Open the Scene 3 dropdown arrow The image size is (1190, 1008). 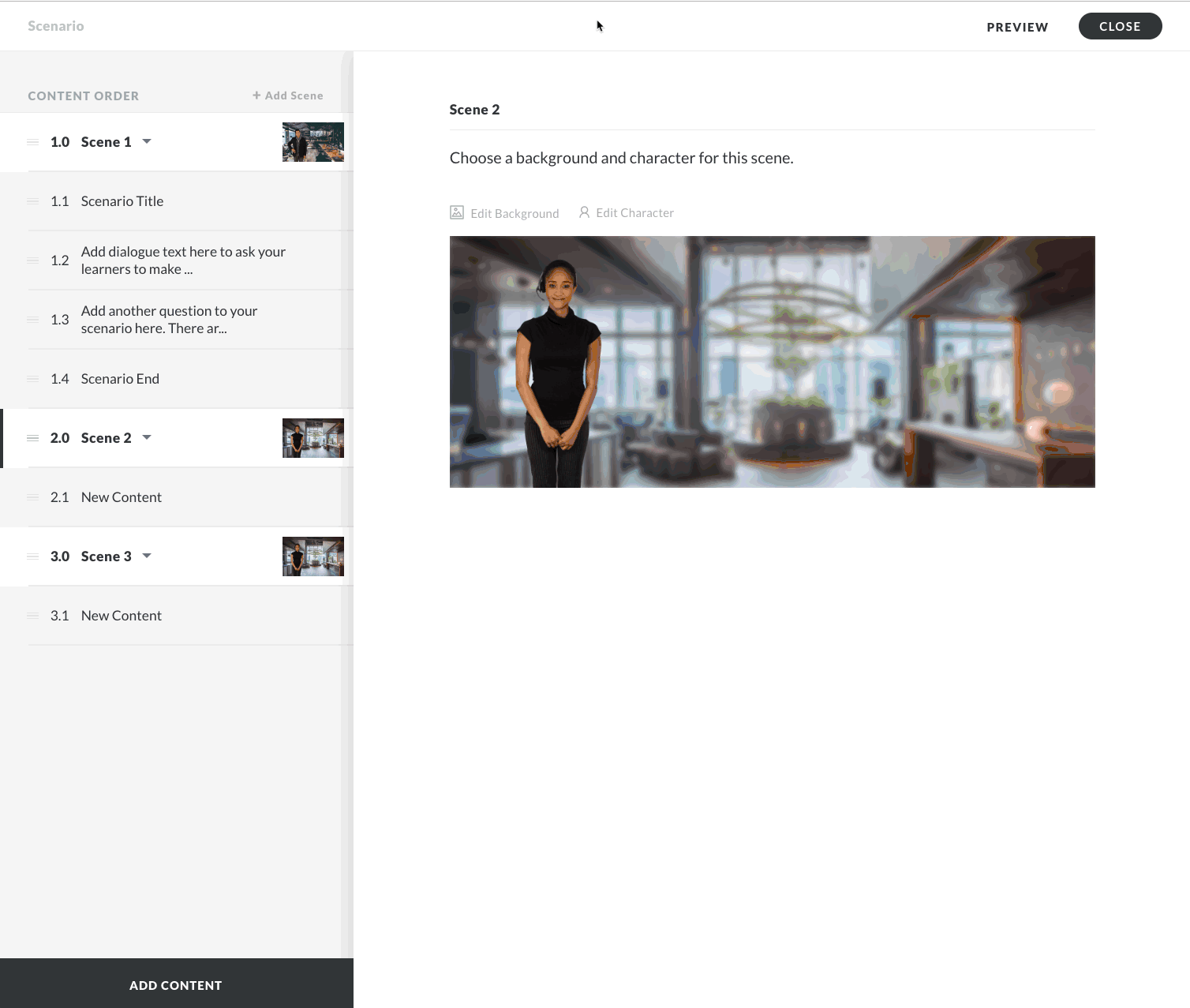pyautogui.click(x=147, y=556)
